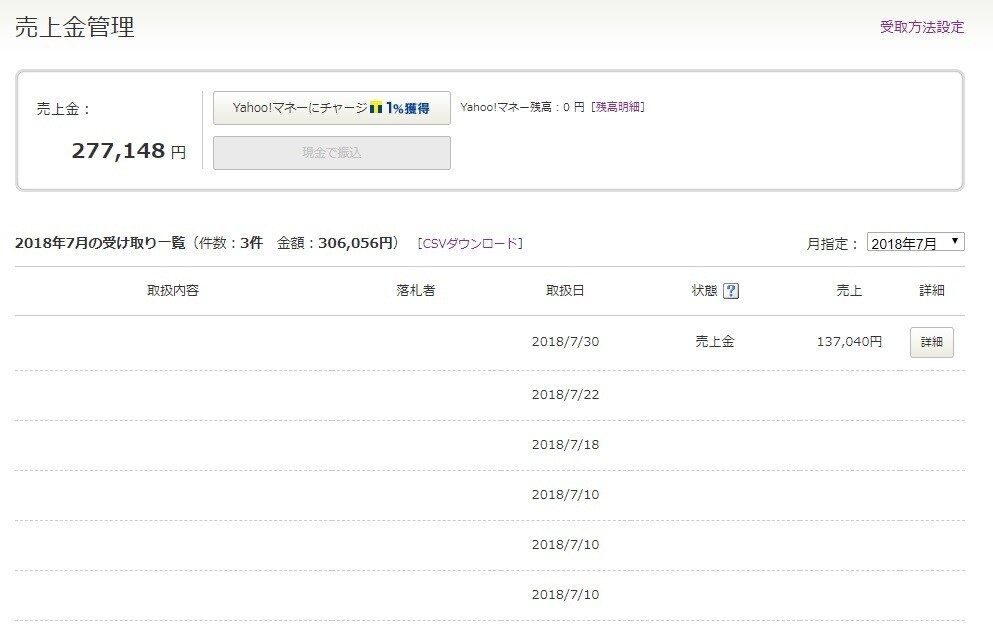
Task: Click the 状態 column header text
Action: pos(704,291)
